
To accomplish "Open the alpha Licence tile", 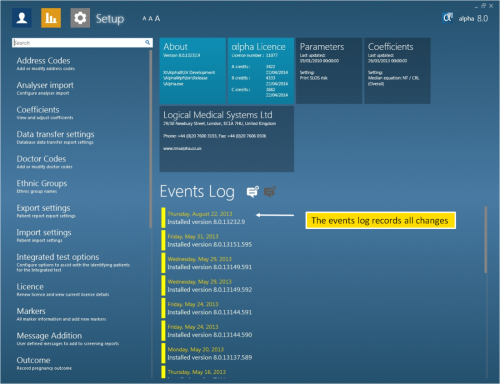I will point(261,71).
